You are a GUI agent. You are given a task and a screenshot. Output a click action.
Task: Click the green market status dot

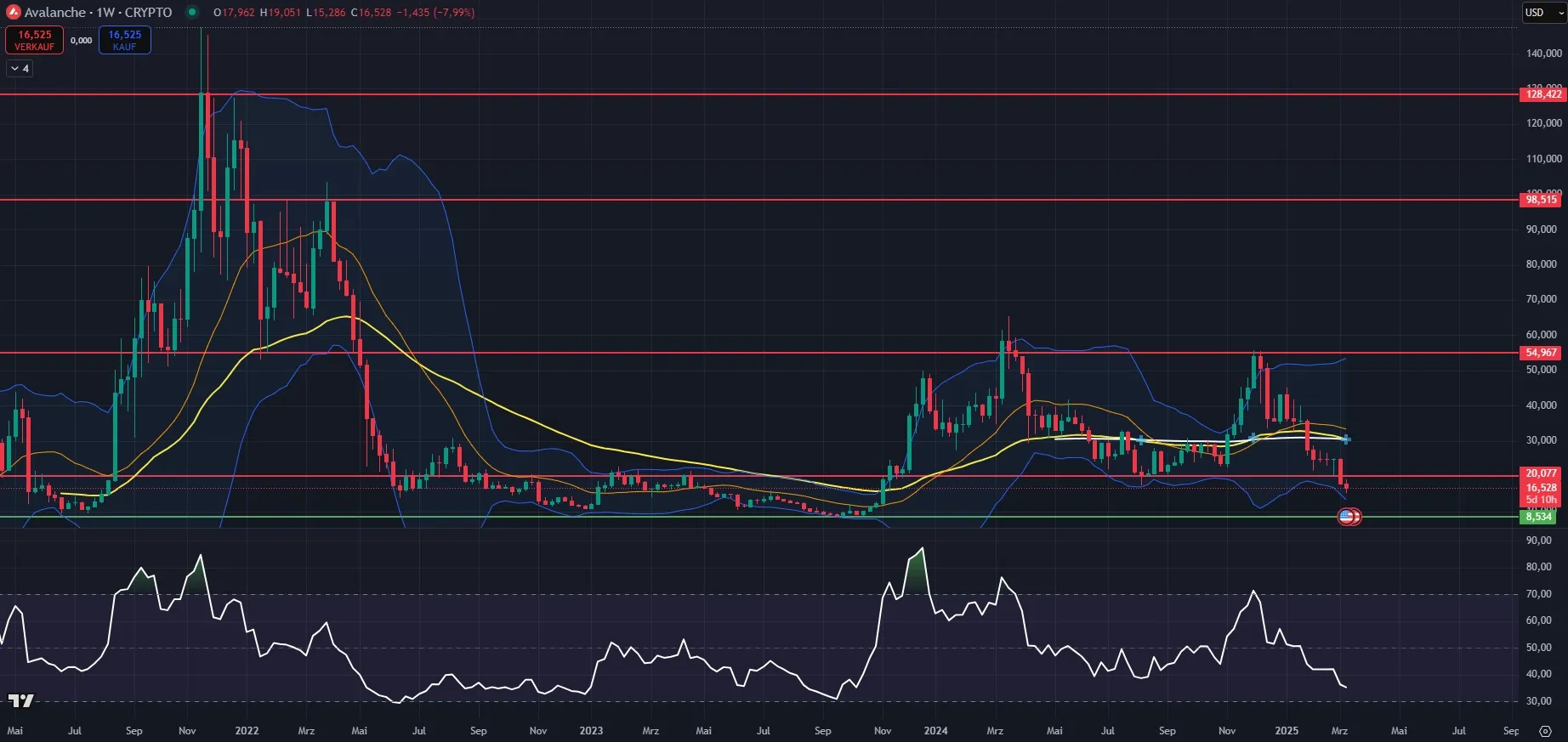point(192,12)
